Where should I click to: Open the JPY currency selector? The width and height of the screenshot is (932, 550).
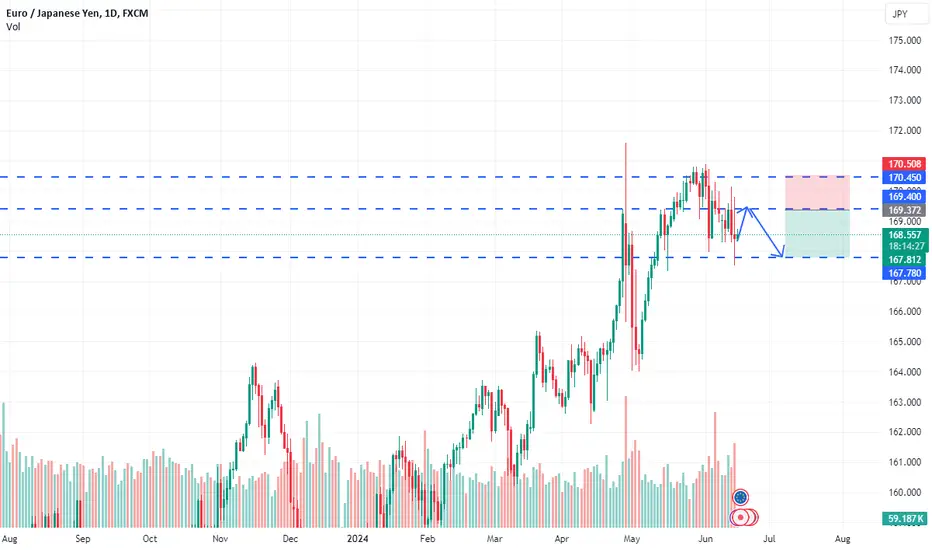900,14
